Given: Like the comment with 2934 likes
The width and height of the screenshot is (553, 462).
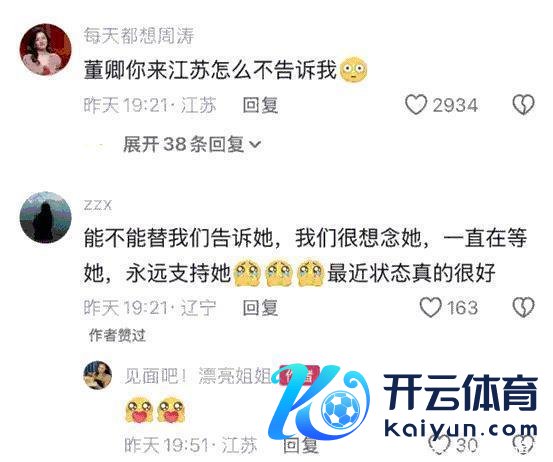Looking at the screenshot, I should [416, 104].
